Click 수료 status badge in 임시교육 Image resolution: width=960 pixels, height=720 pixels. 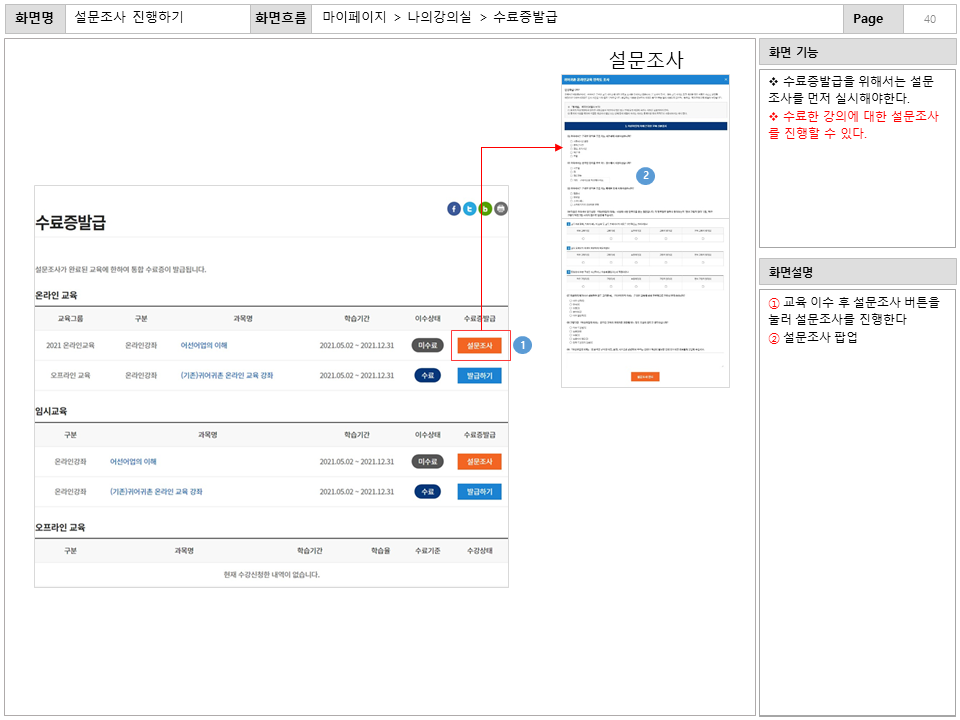(427, 492)
